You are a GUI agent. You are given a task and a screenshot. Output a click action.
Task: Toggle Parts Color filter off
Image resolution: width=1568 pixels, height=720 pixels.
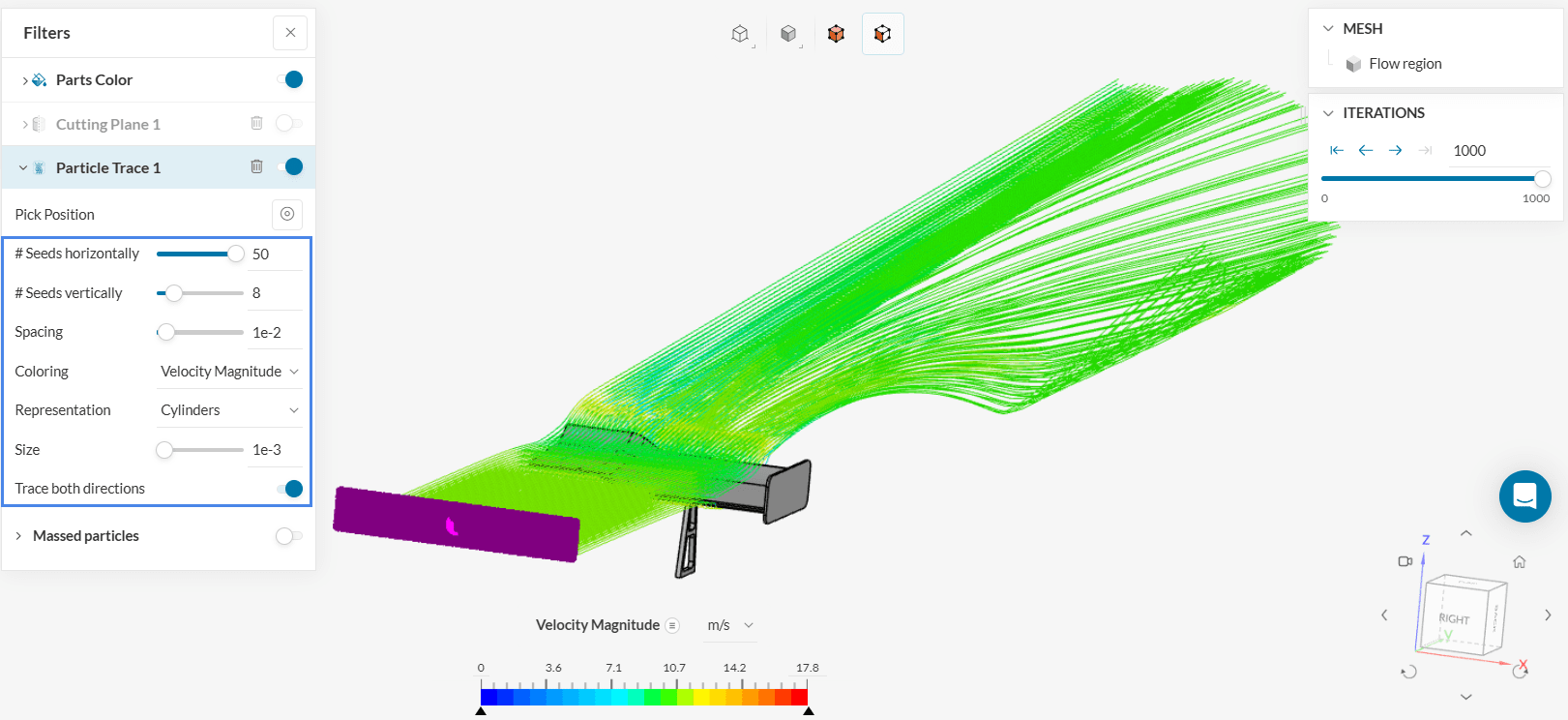pos(289,79)
